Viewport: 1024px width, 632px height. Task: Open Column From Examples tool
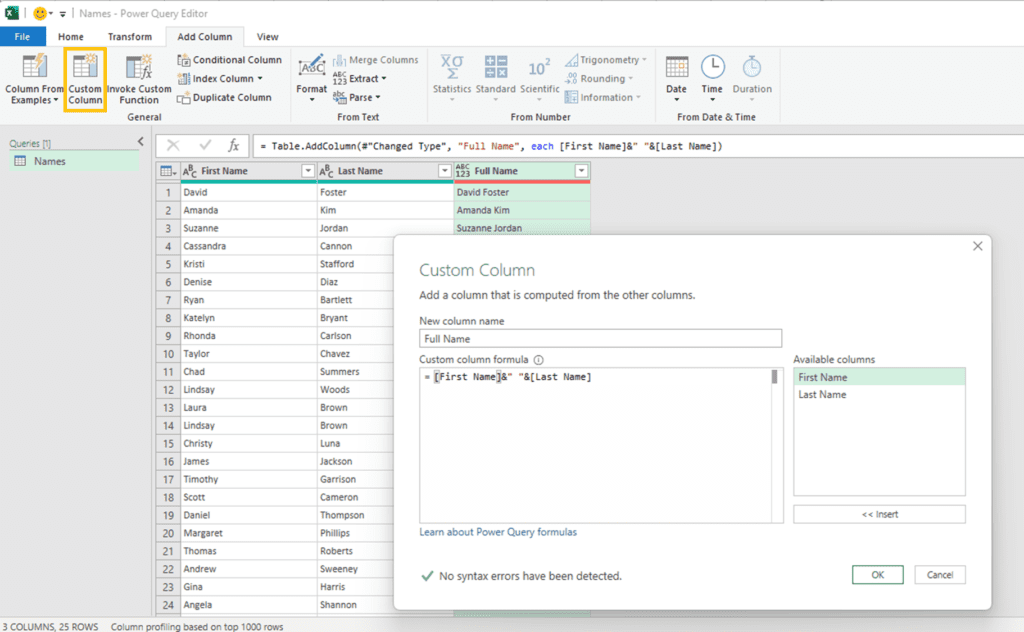pos(34,79)
